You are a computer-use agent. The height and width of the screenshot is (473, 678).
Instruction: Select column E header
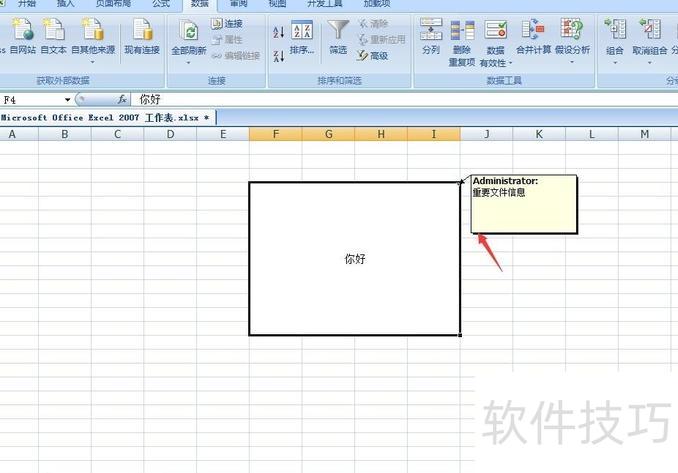tap(223, 134)
